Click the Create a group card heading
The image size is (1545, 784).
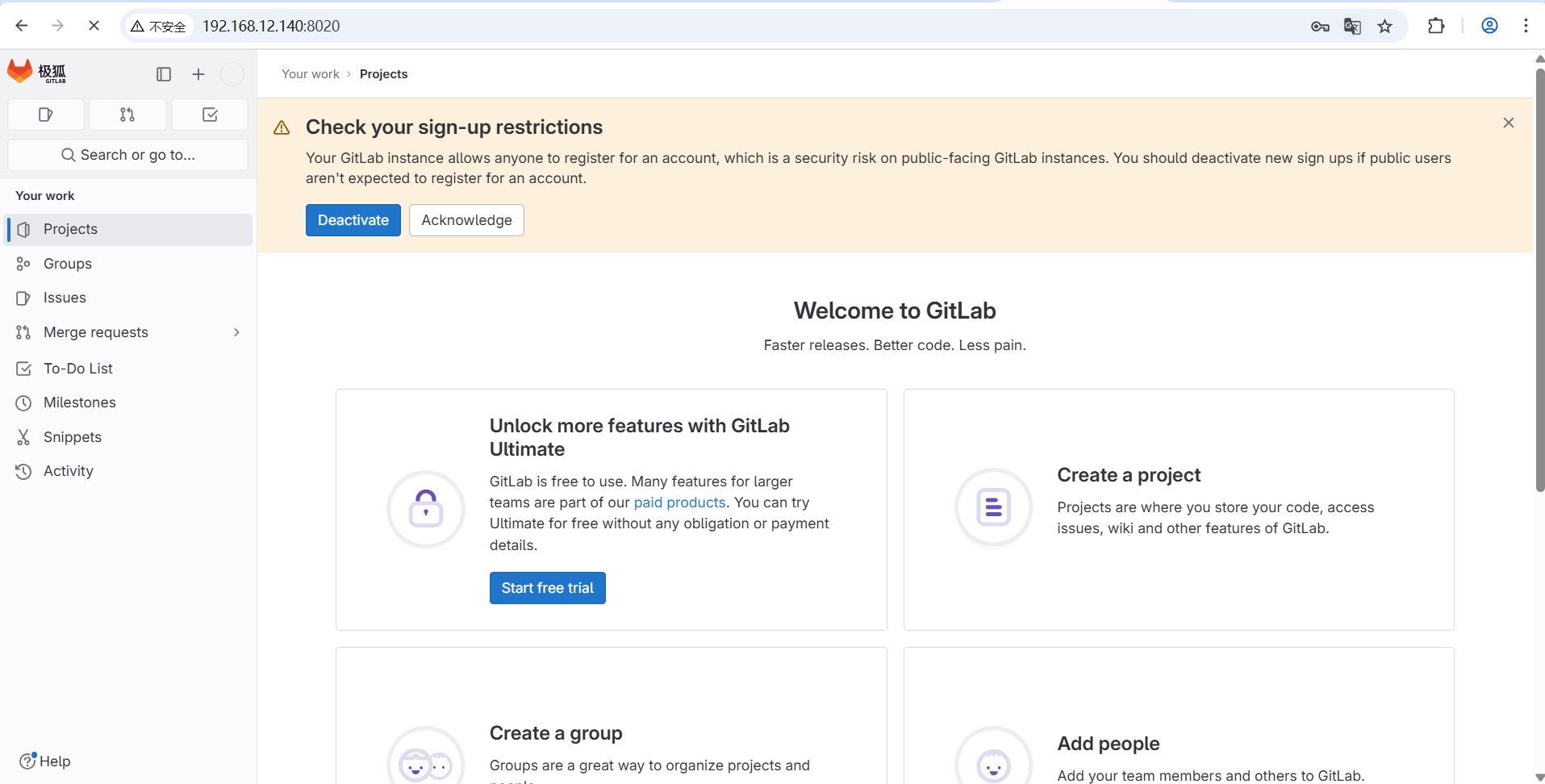coord(556,733)
